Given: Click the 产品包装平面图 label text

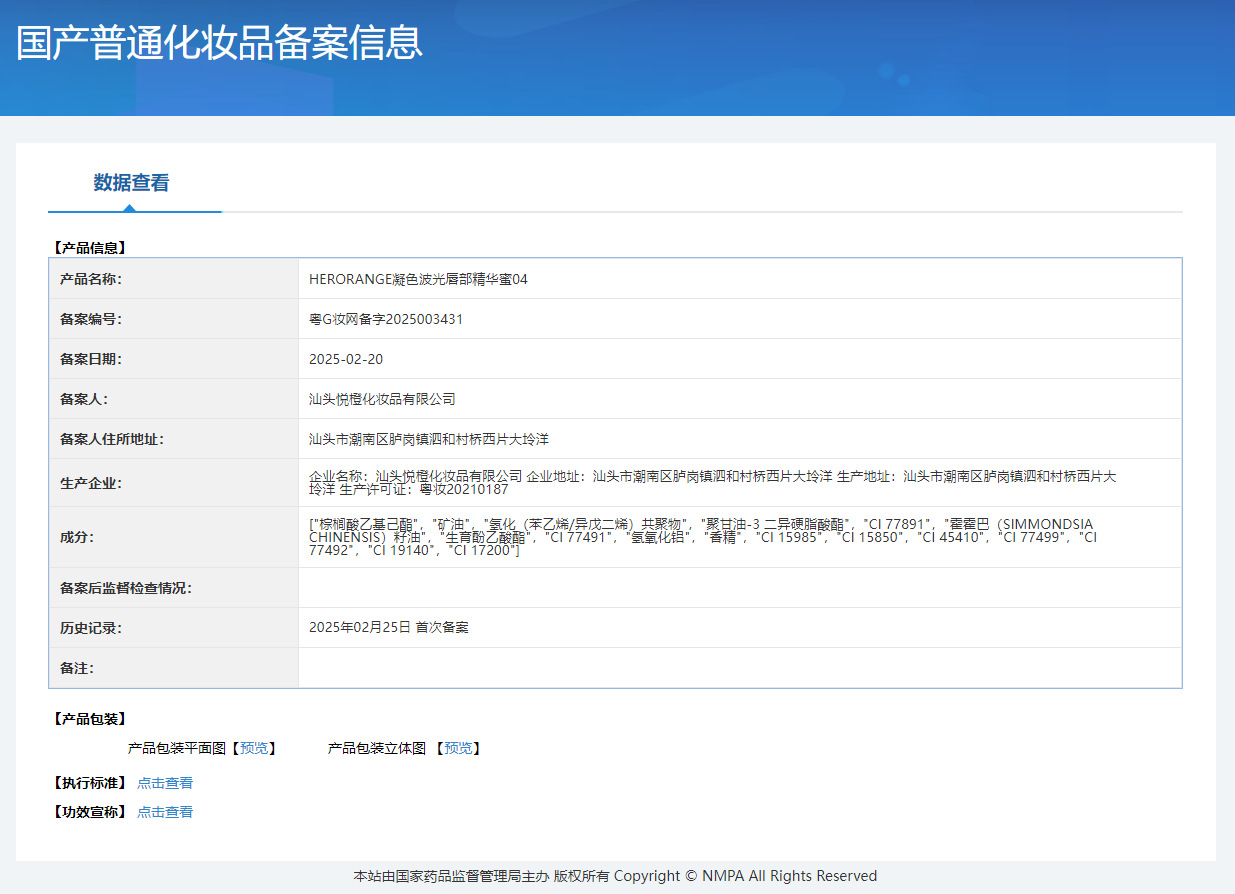Looking at the screenshot, I should point(177,748).
